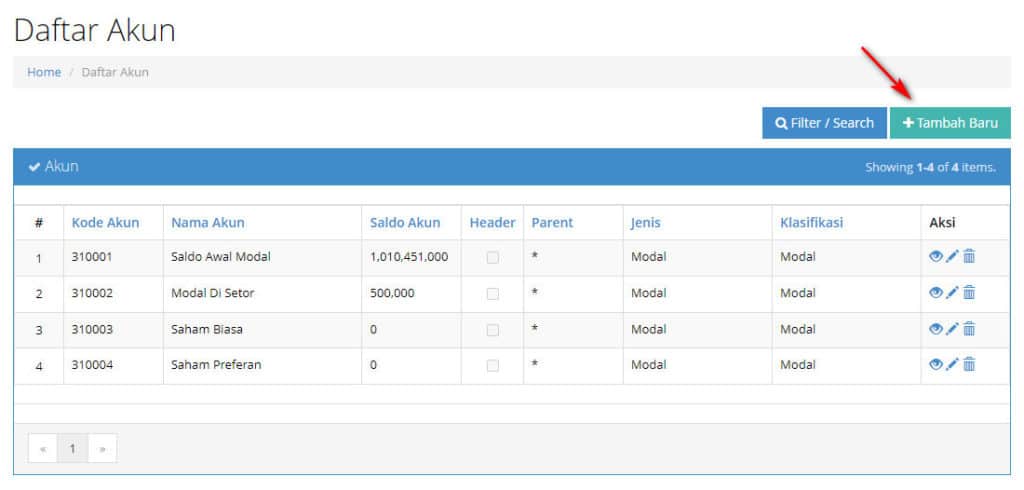Image resolution: width=1024 pixels, height=490 pixels.
Task: Go to Home via breadcrumb
Action: pos(44,72)
